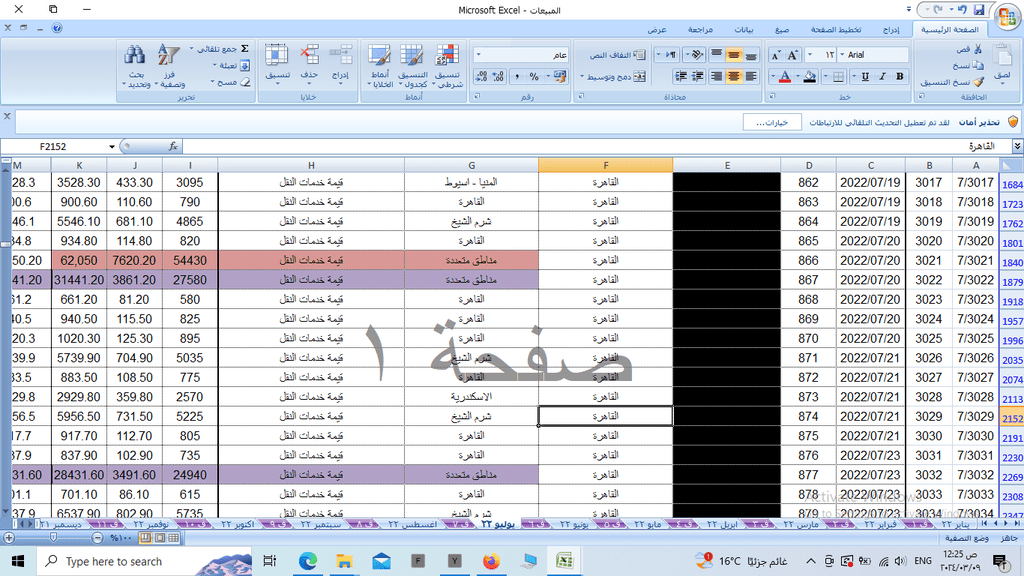Apply percent style format
Screen dimensions: 1024x576
click(534, 76)
